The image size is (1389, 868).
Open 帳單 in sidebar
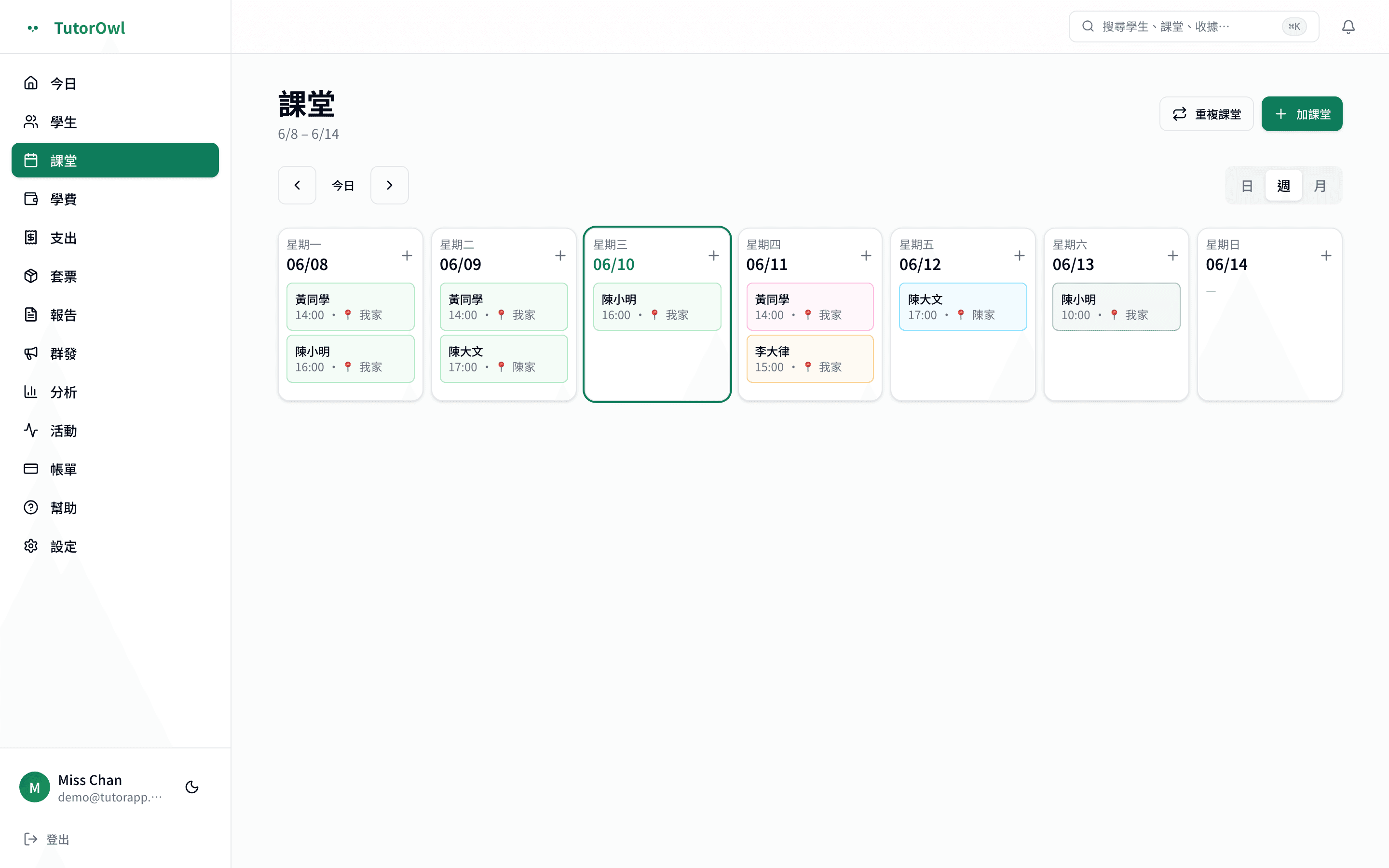point(115,469)
